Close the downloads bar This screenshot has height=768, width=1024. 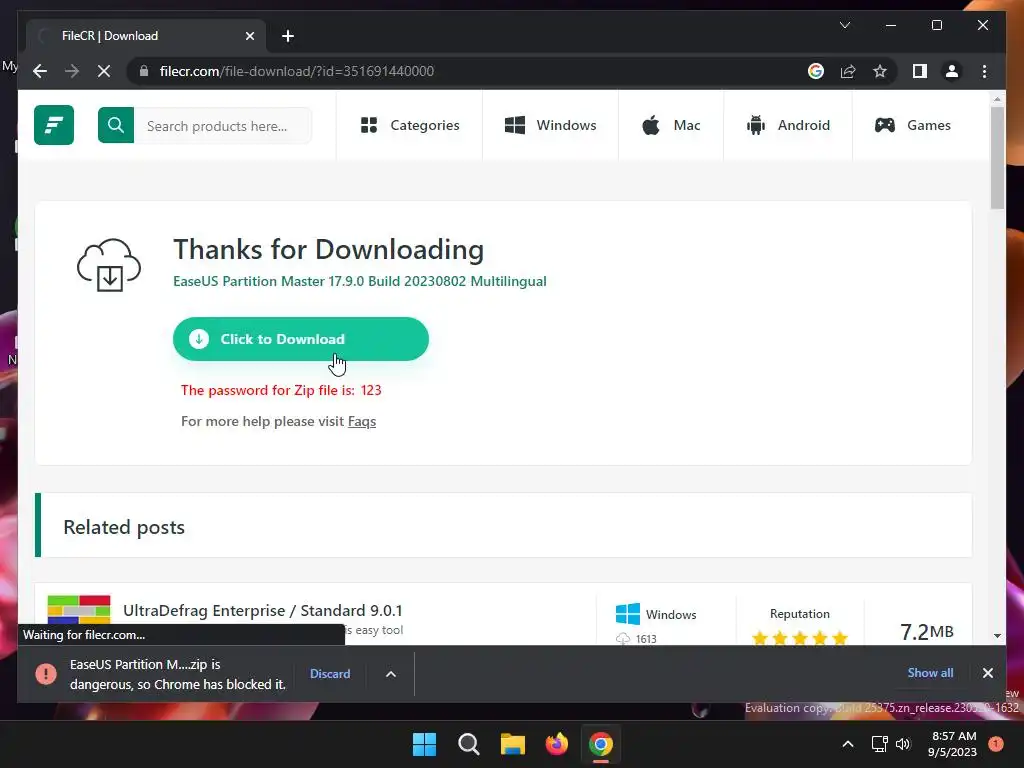point(987,673)
